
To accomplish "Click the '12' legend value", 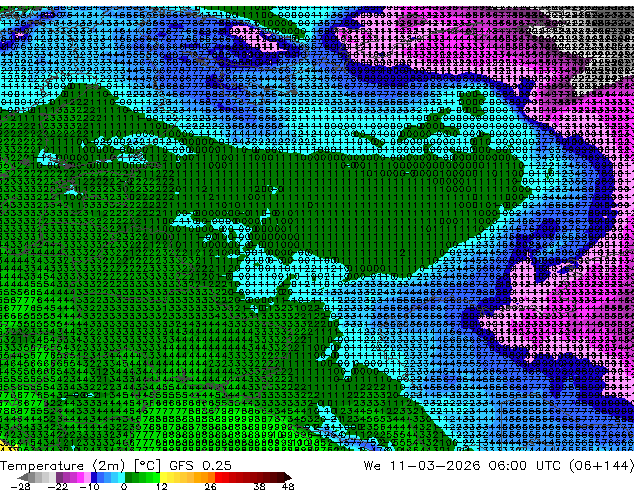I will [x=162, y=486].
